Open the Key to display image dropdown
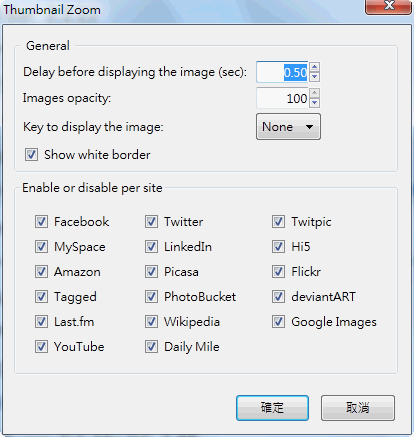Viewport: 414px width, 437px height. click(288, 127)
